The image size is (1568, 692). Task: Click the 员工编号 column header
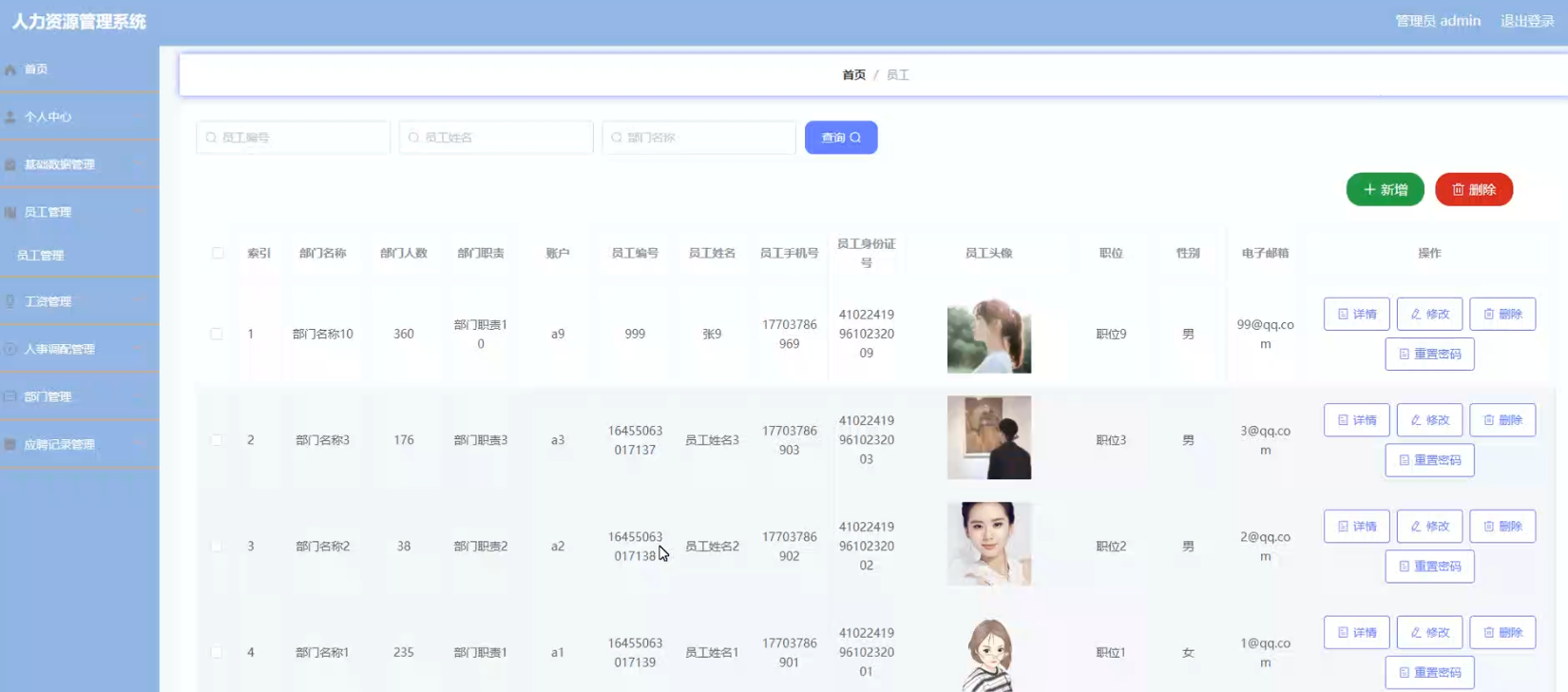click(635, 253)
